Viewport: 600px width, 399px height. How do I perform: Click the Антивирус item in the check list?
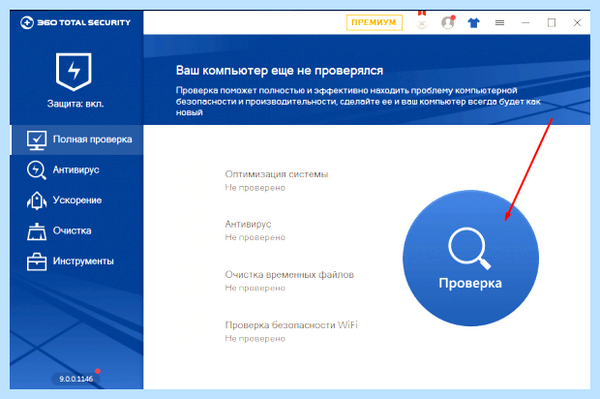click(248, 224)
